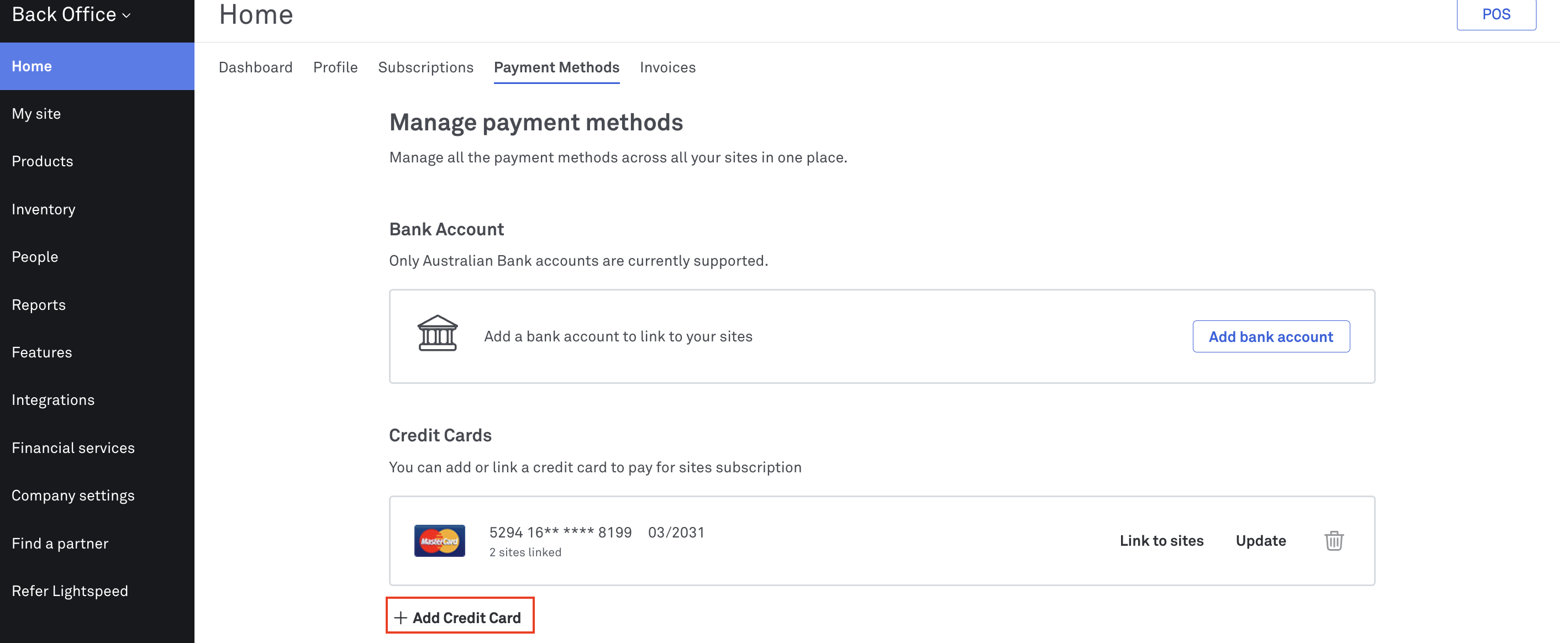Click the plus icon next to Add Credit Card
The height and width of the screenshot is (643, 1568).
point(400,617)
